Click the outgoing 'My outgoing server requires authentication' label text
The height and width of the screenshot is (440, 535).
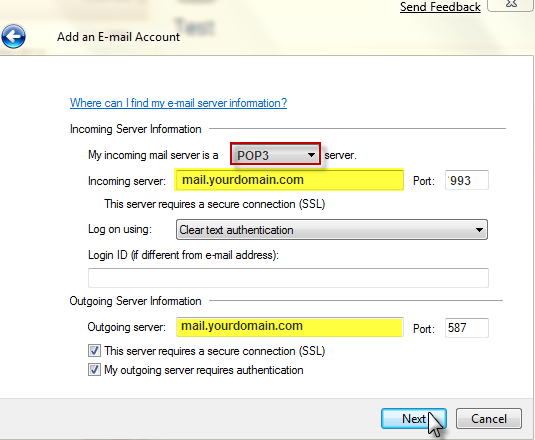click(204, 370)
